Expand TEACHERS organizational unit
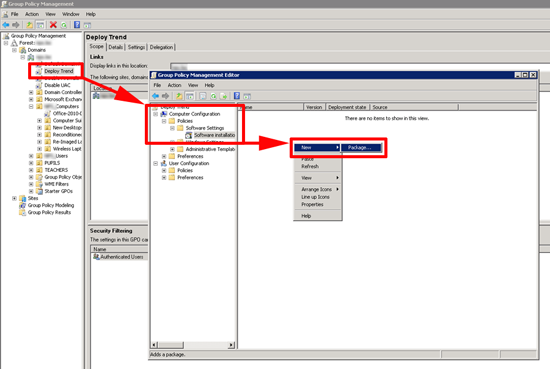This screenshot has height=369, width=550. (x=31, y=170)
